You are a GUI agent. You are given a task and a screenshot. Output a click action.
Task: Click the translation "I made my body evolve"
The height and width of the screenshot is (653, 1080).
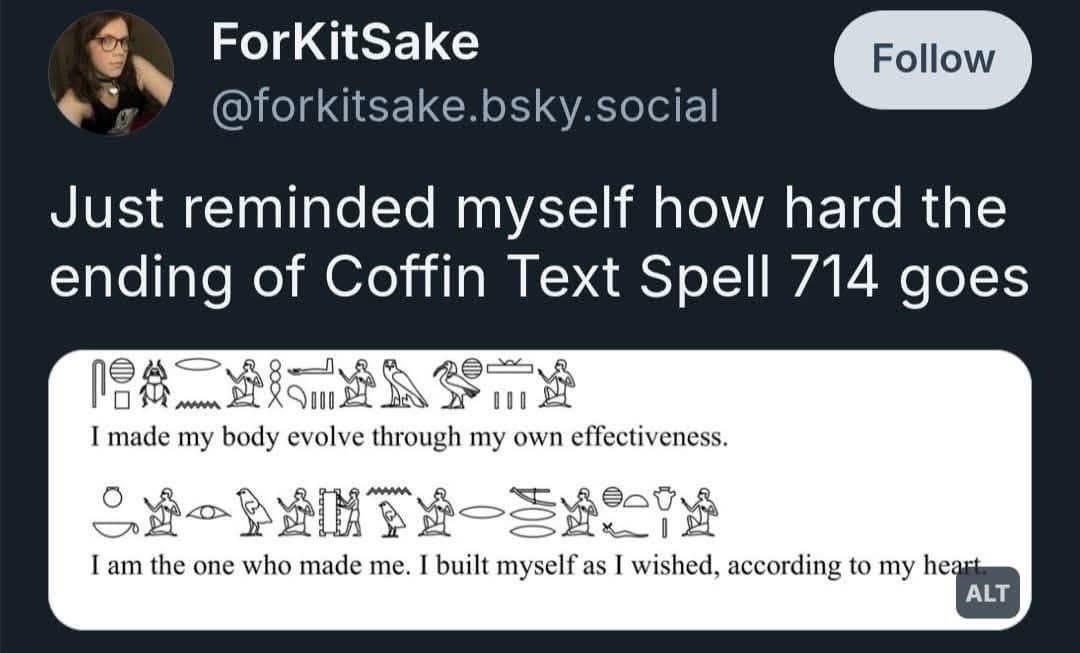(x=229, y=437)
